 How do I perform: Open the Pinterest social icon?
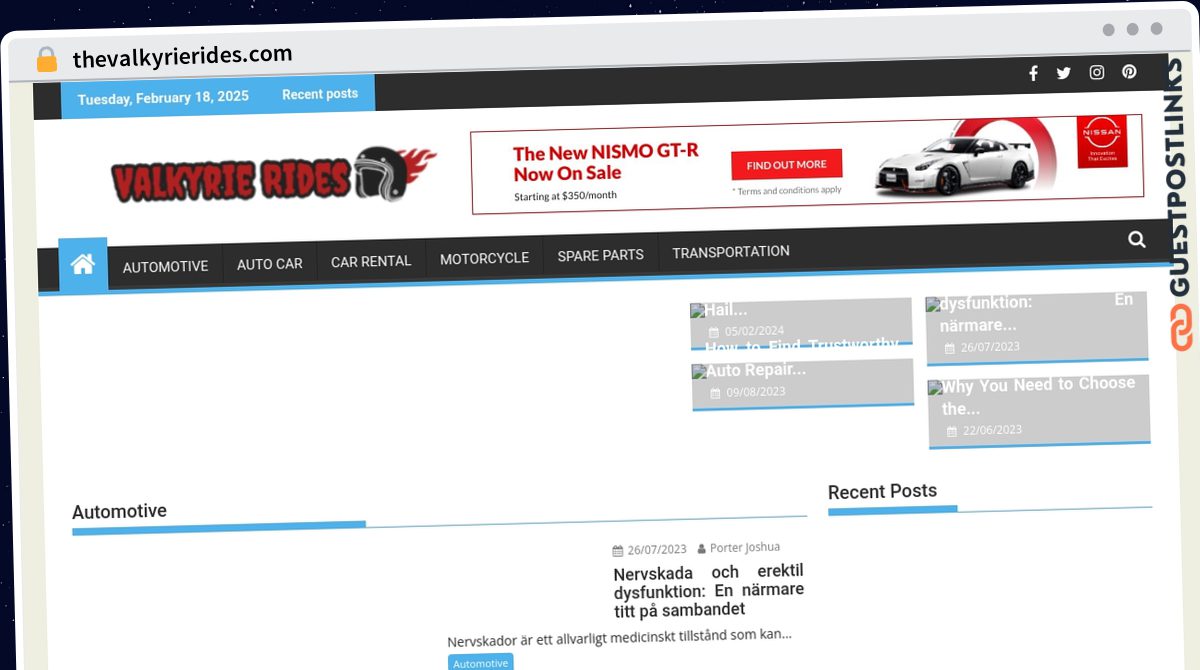[1129, 72]
